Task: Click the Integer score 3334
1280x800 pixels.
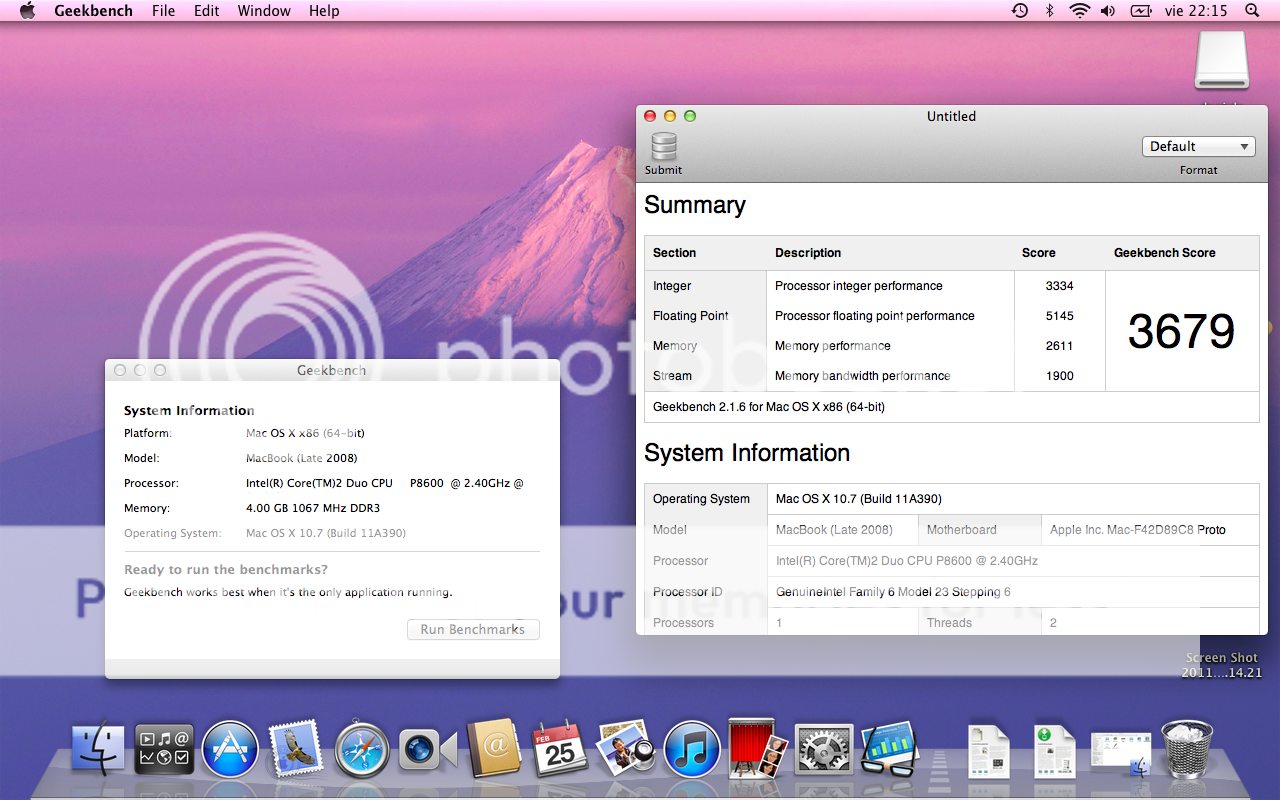Action: (1060, 286)
